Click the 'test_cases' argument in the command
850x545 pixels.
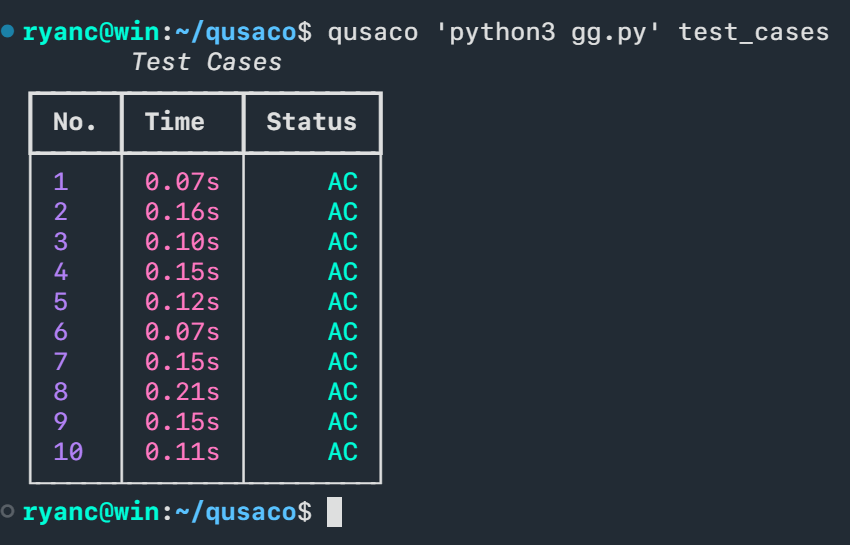(753, 32)
